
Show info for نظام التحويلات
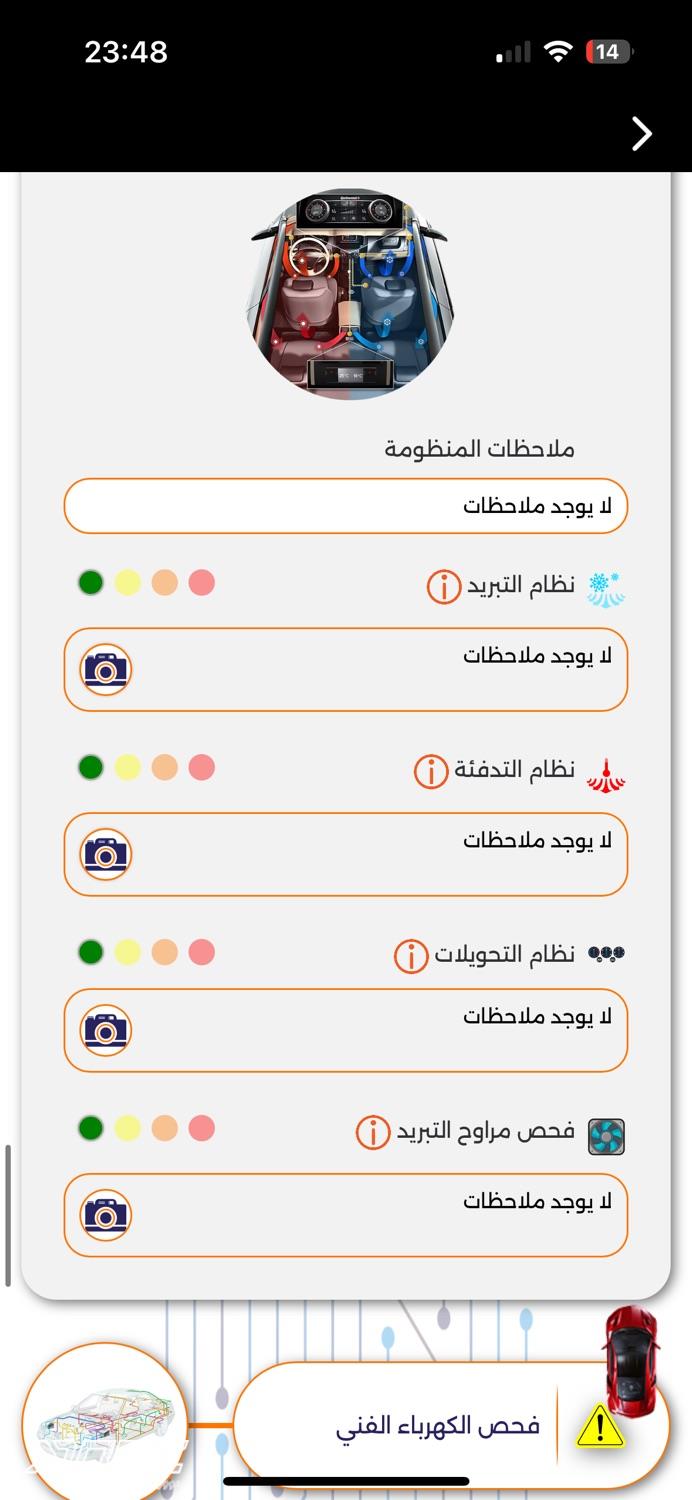[411, 956]
